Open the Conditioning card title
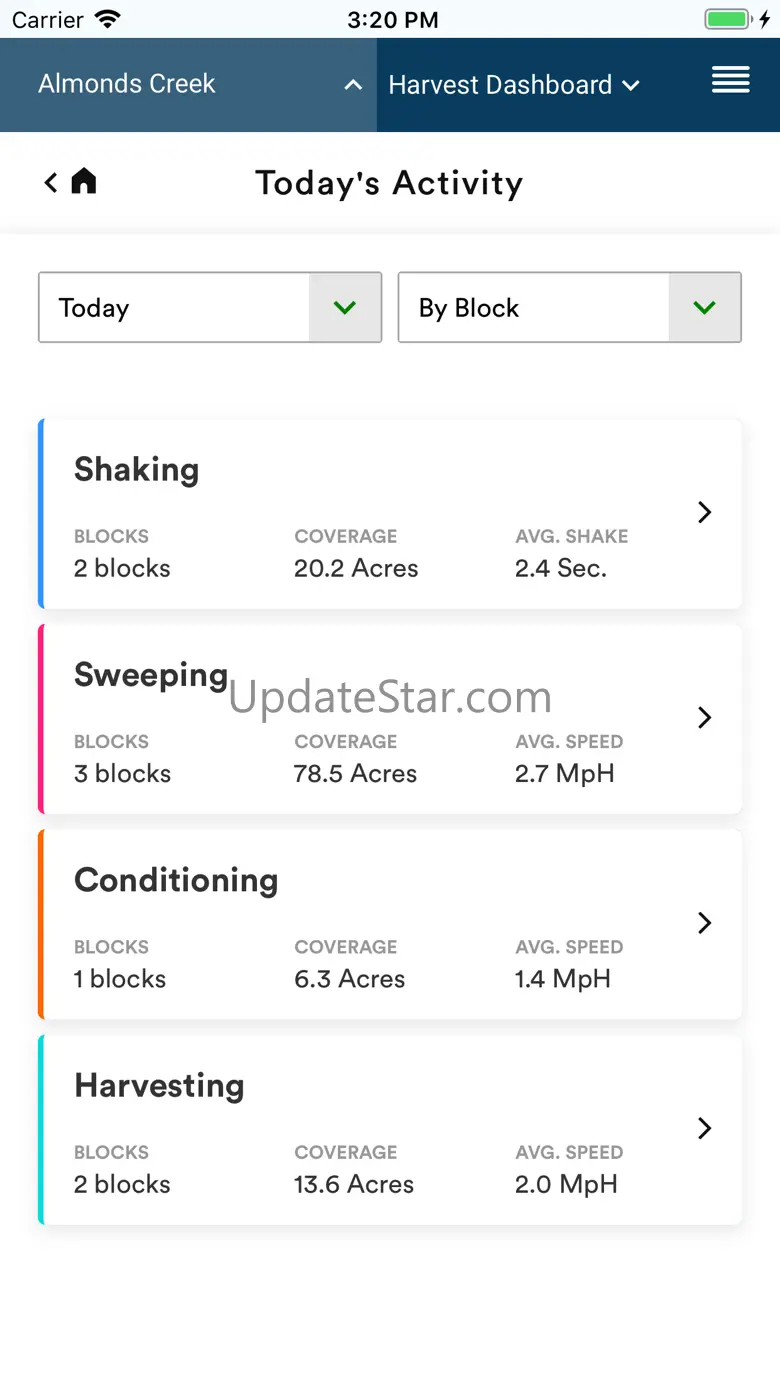The width and height of the screenshot is (780, 1387). pyautogui.click(x=176, y=880)
